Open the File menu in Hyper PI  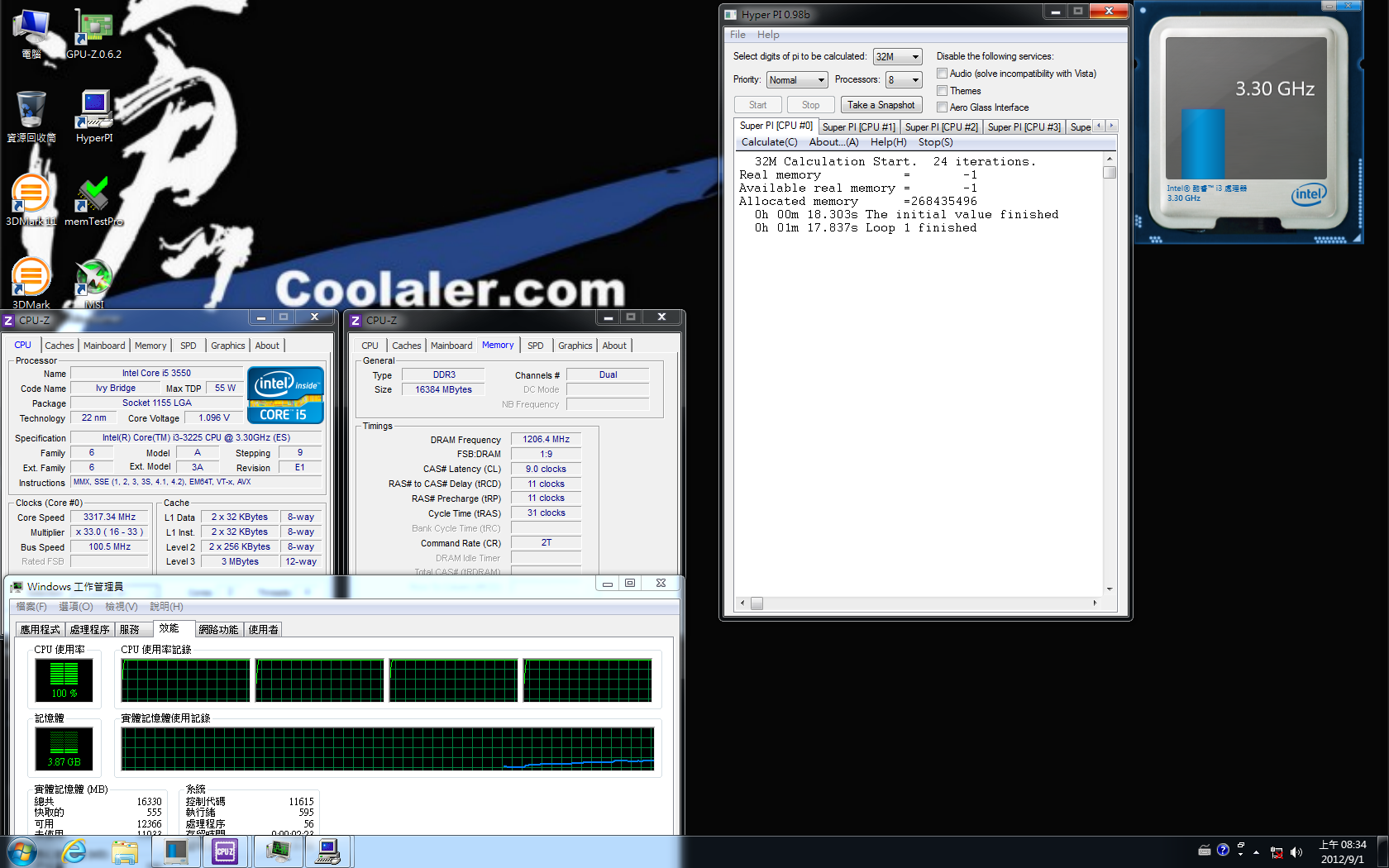[x=737, y=35]
